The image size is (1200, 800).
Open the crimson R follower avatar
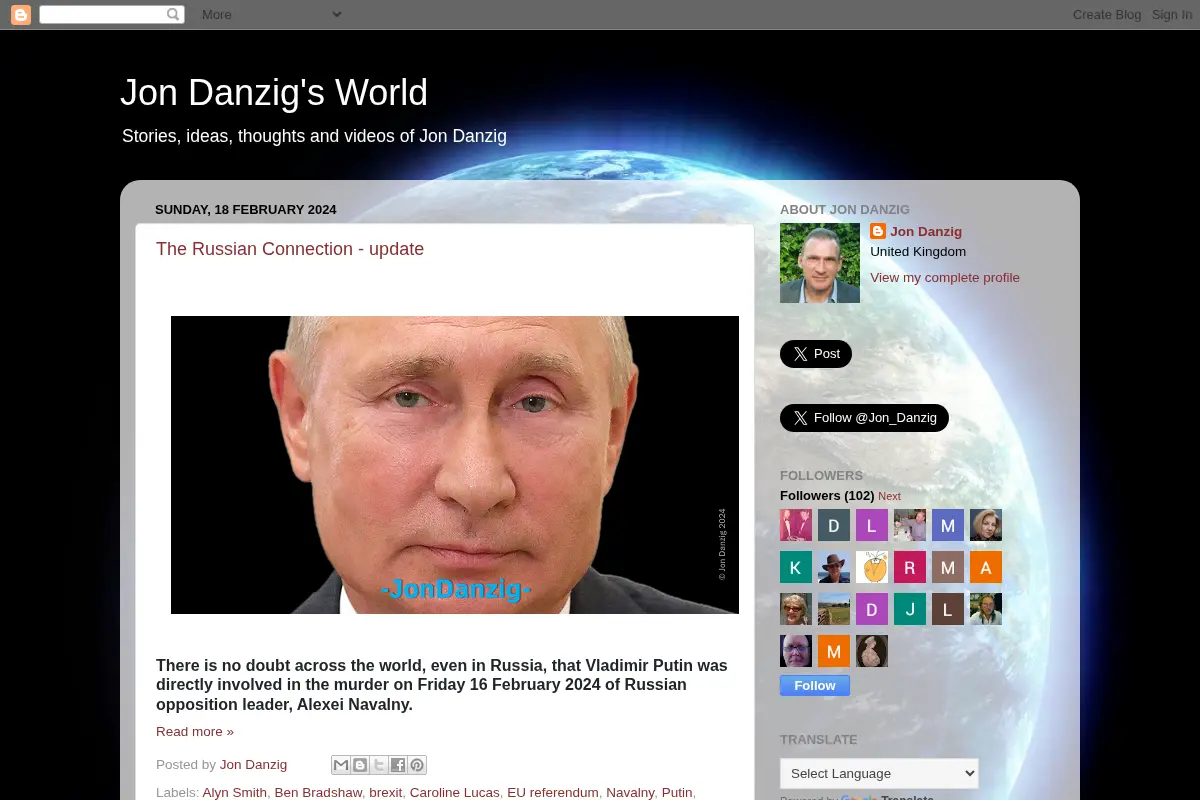point(910,567)
